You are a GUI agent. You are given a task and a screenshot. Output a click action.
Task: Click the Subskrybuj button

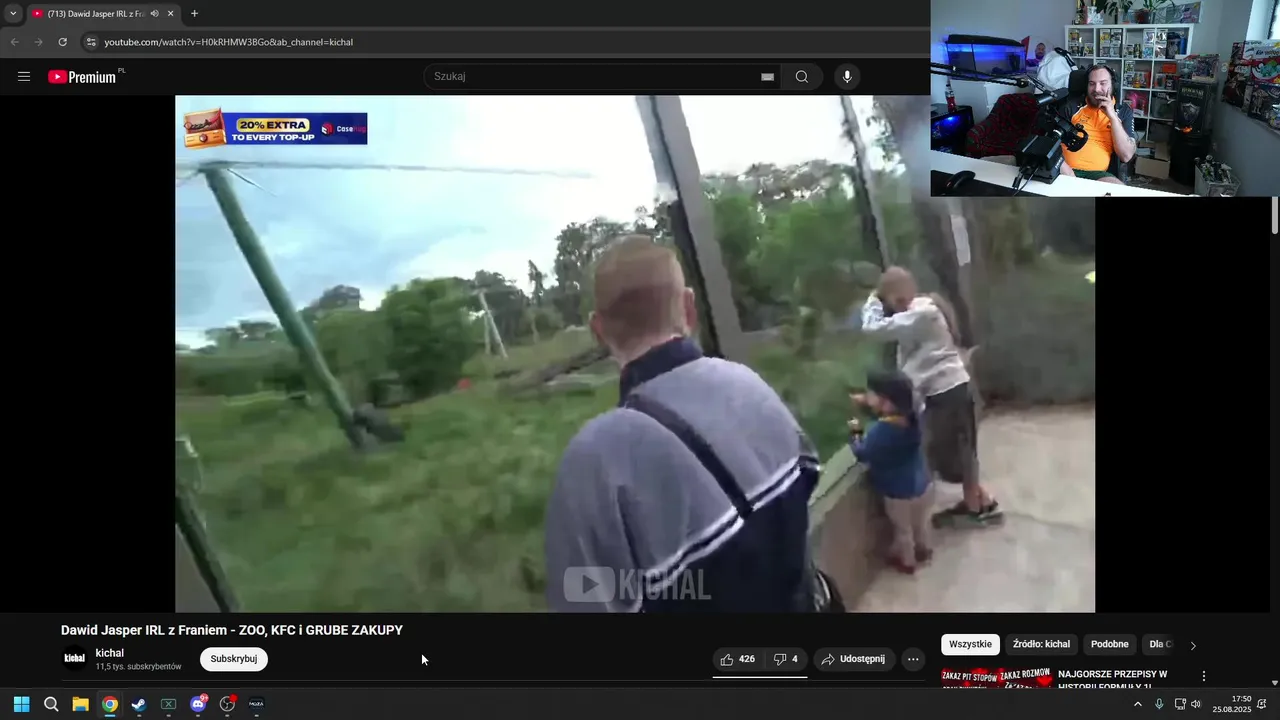(x=234, y=659)
